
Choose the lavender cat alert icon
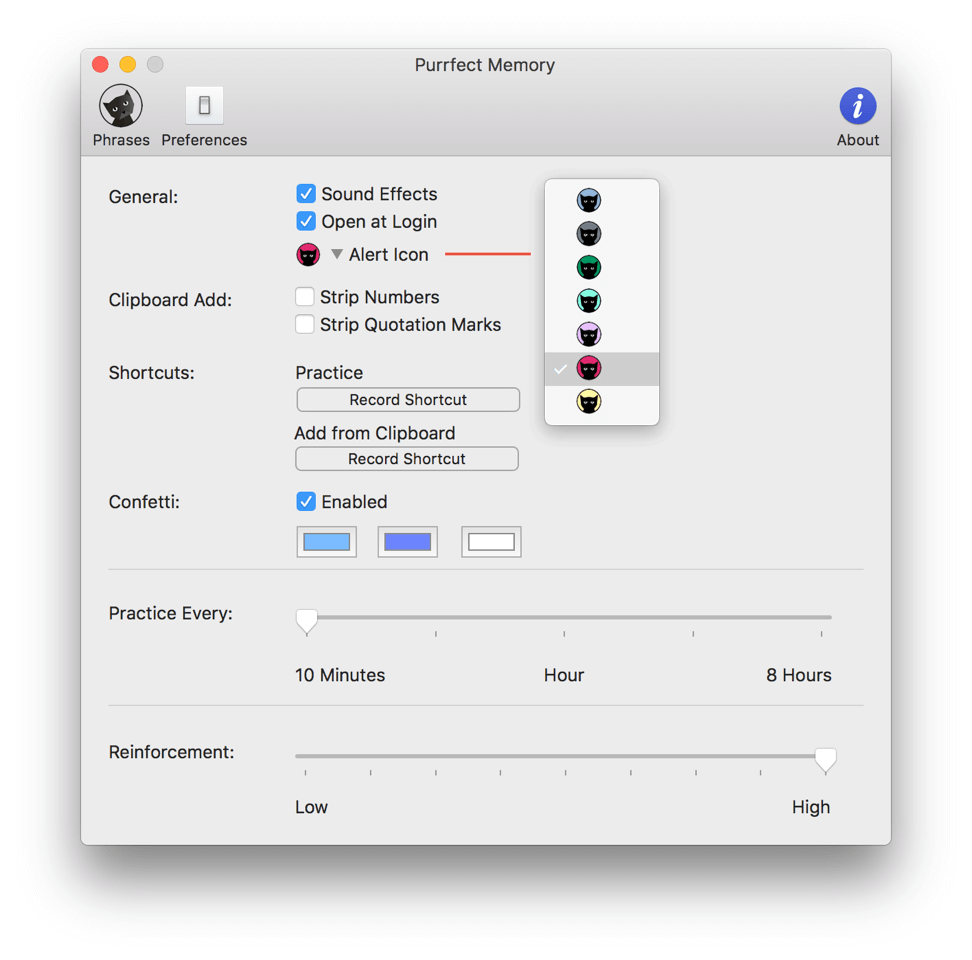tap(589, 334)
